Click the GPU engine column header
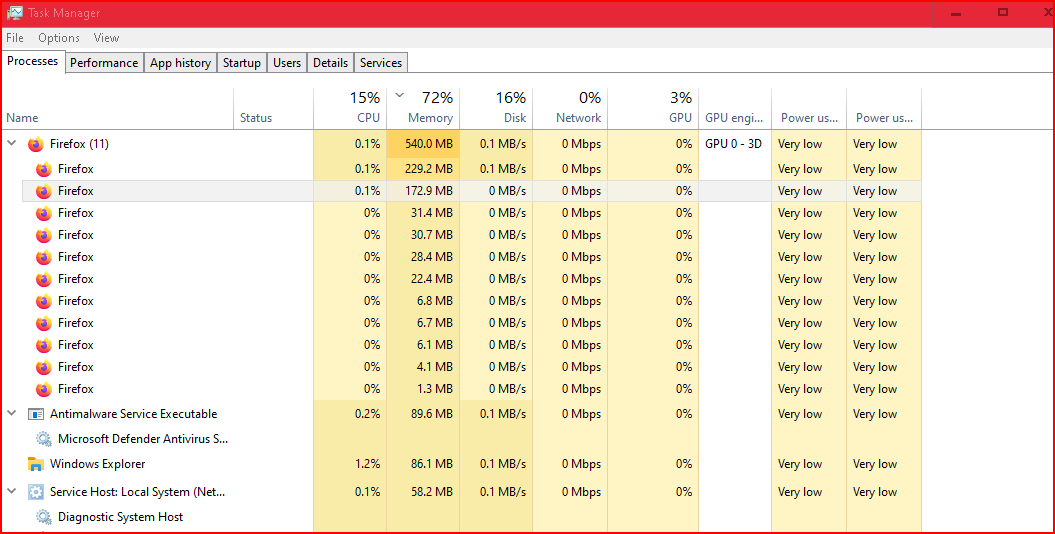This screenshot has width=1055, height=534. (735, 108)
